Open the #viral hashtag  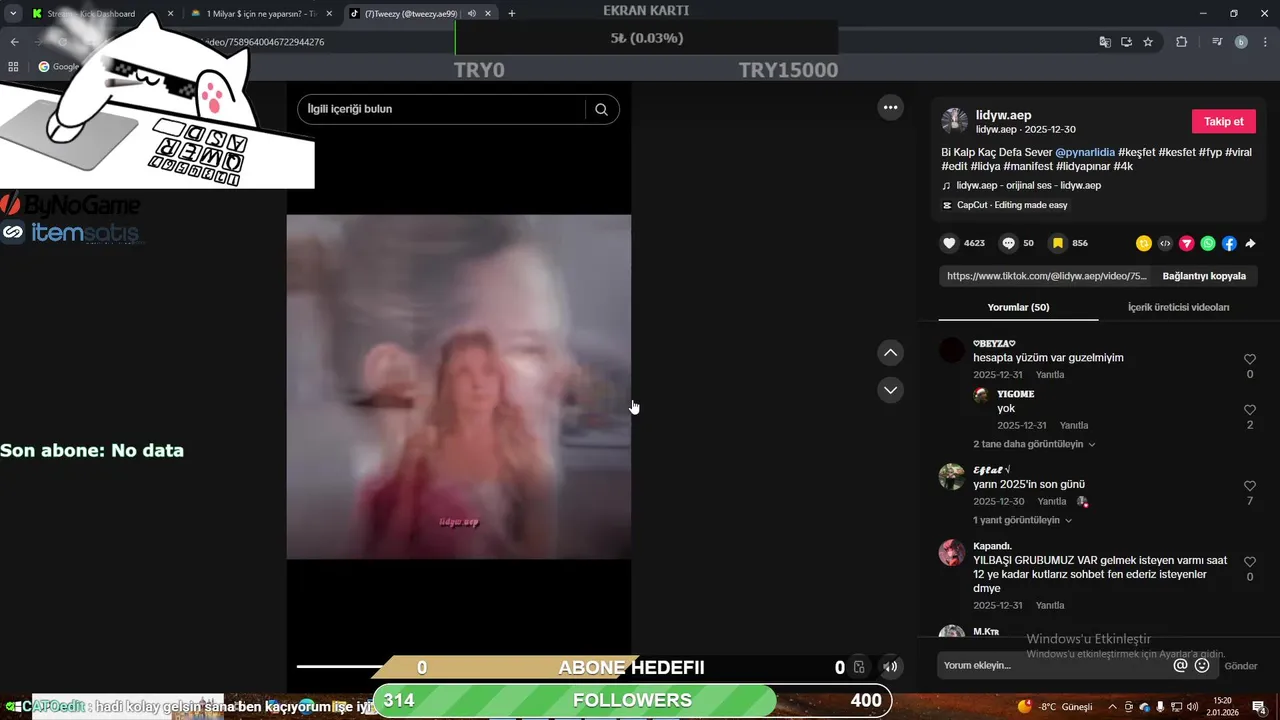click(1239, 152)
